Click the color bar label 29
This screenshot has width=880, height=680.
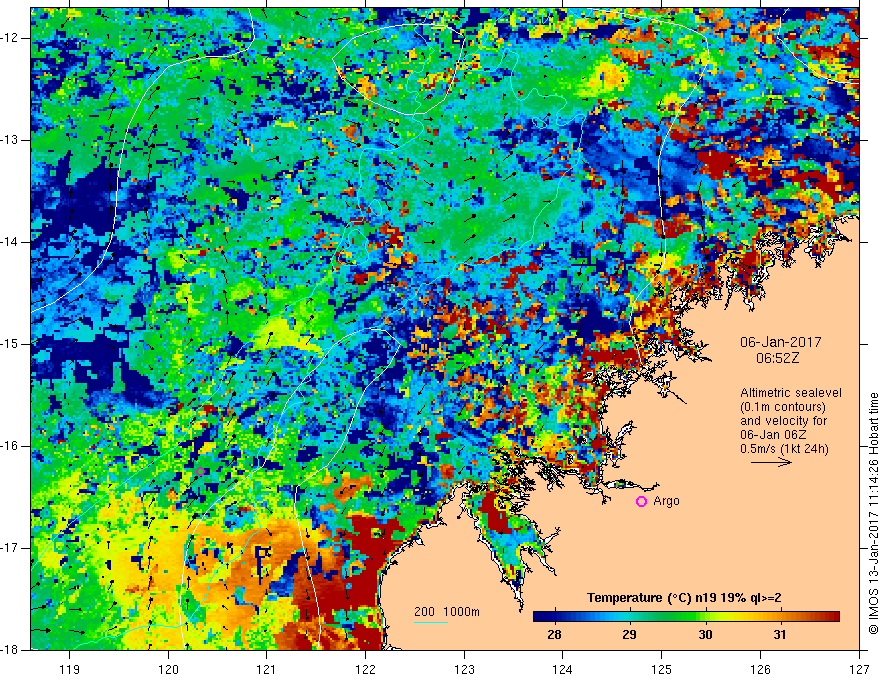pyautogui.click(x=629, y=635)
